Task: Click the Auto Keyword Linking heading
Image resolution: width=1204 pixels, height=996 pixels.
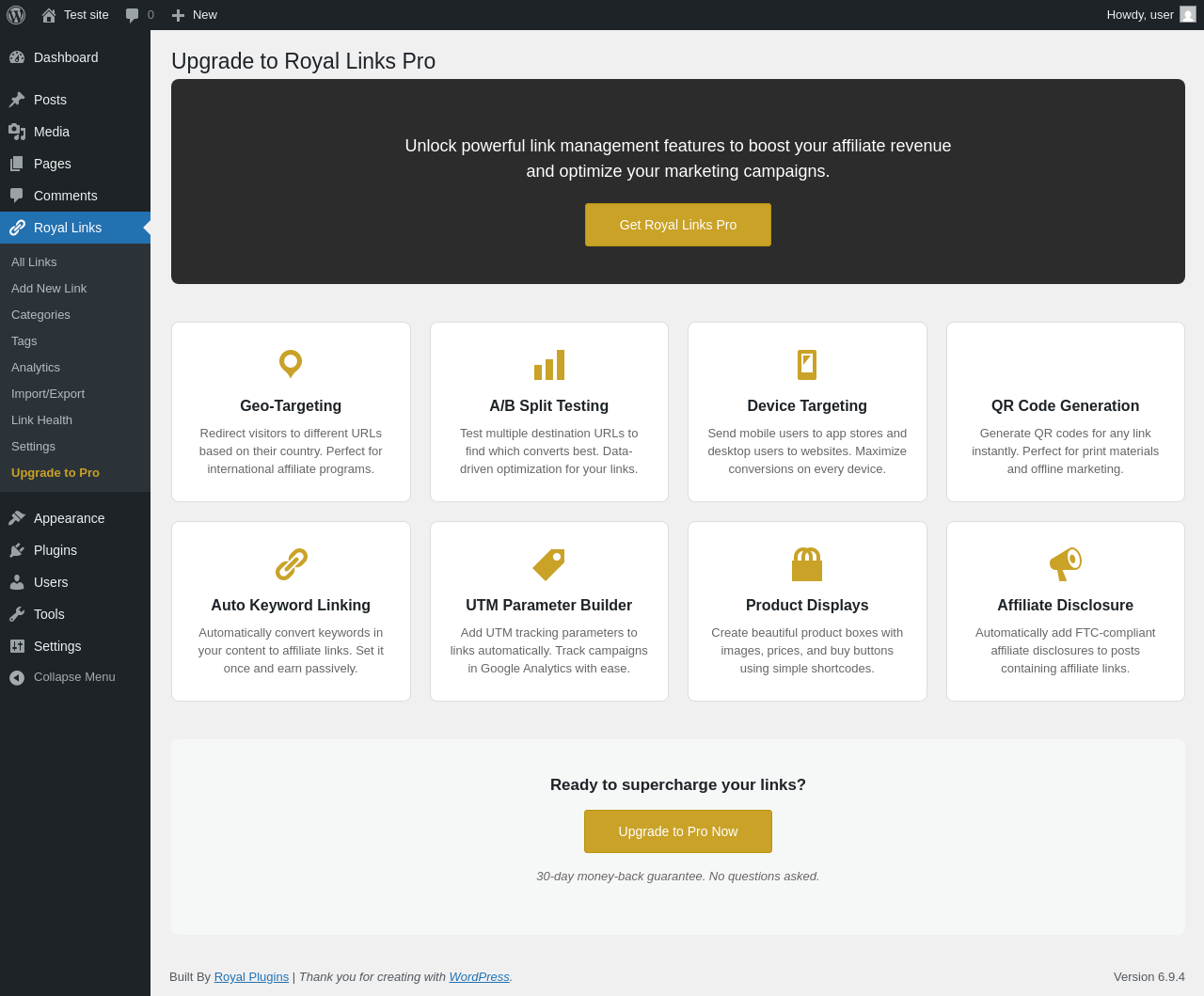Action: click(291, 606)
